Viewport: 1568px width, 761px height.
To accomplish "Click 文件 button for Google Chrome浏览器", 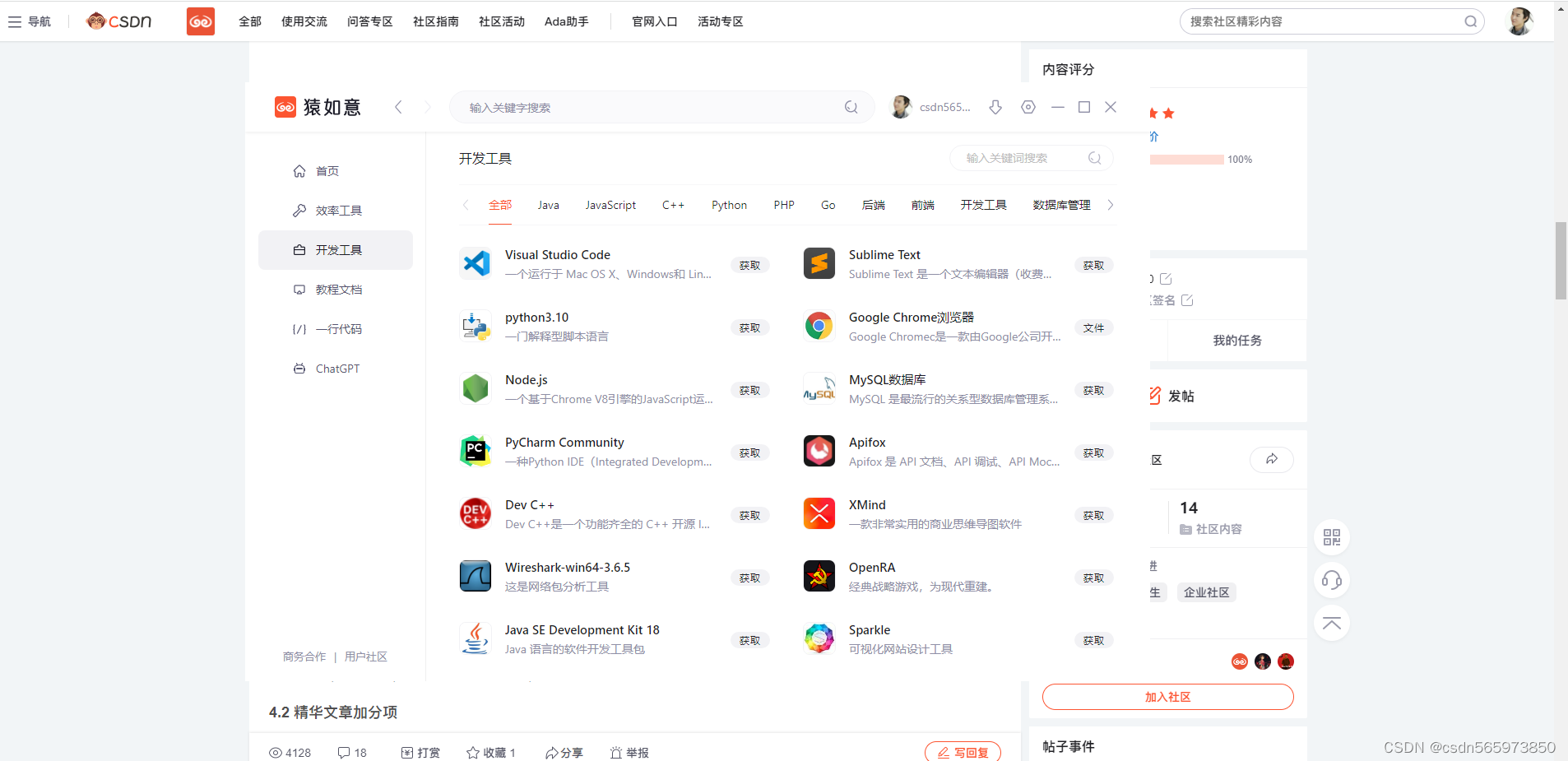I will 1093,327.
